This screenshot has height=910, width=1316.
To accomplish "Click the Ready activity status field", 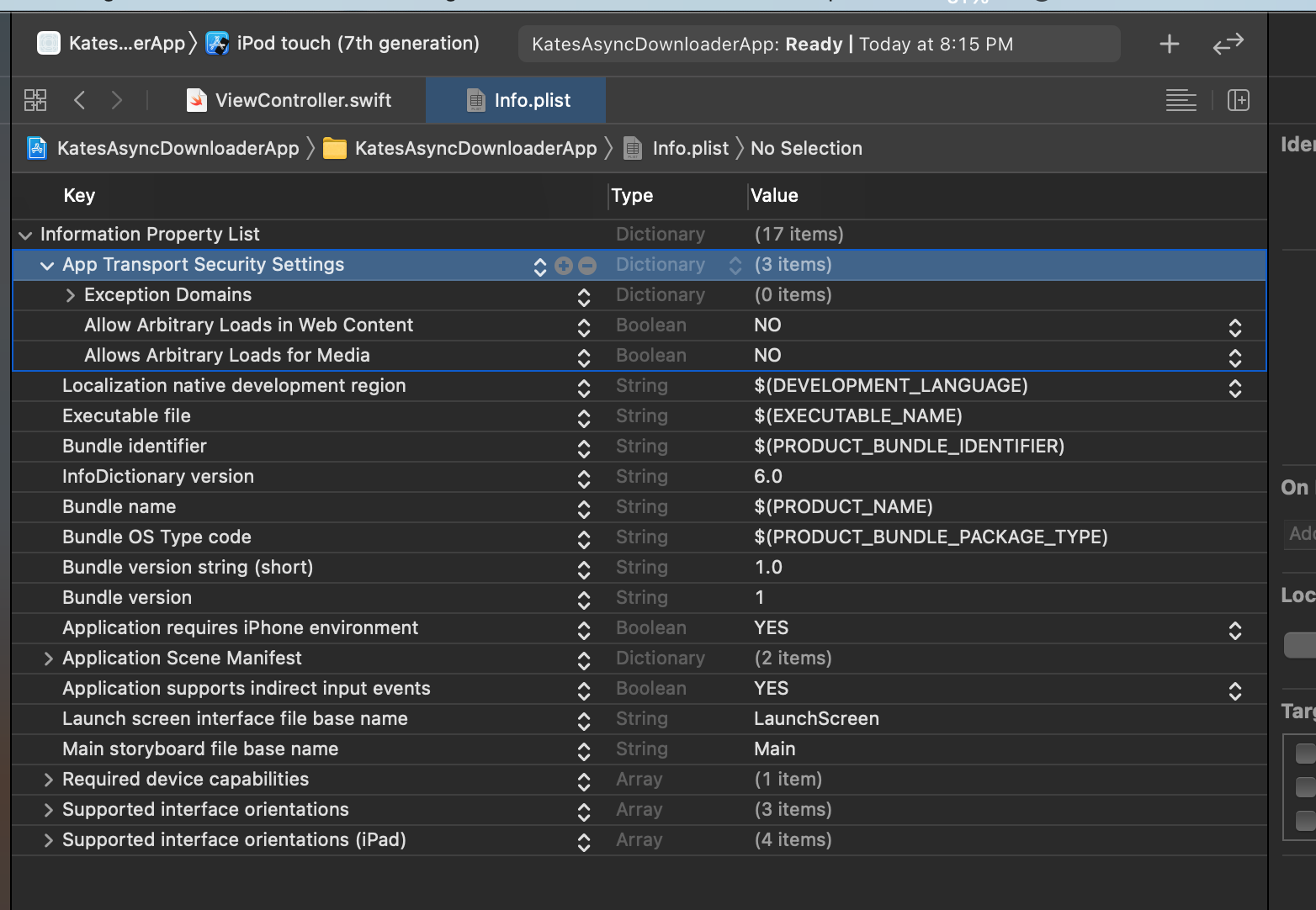I will pyautogui.click(x=820, y=44).
